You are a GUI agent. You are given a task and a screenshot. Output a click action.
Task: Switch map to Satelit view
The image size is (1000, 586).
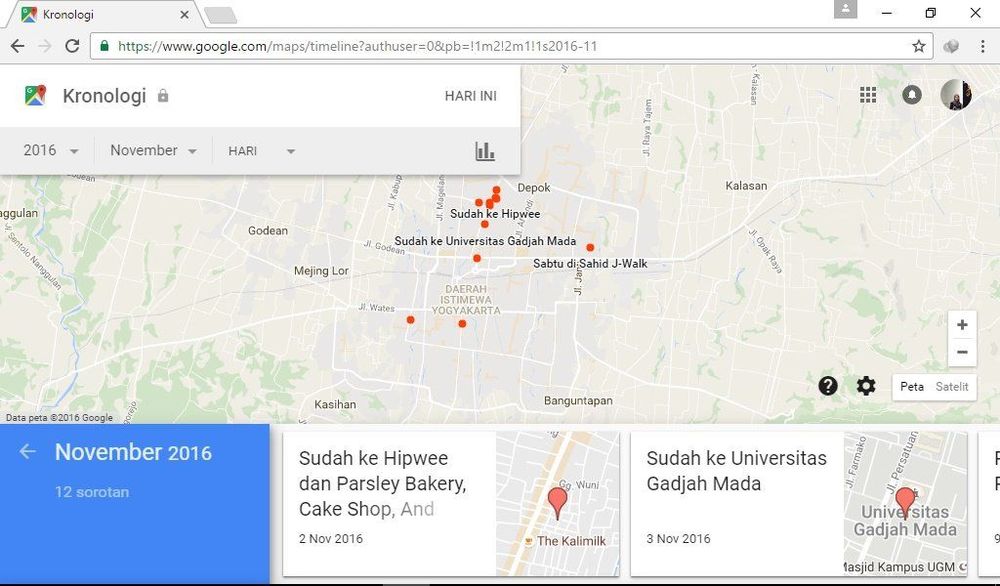coord(952,386)
